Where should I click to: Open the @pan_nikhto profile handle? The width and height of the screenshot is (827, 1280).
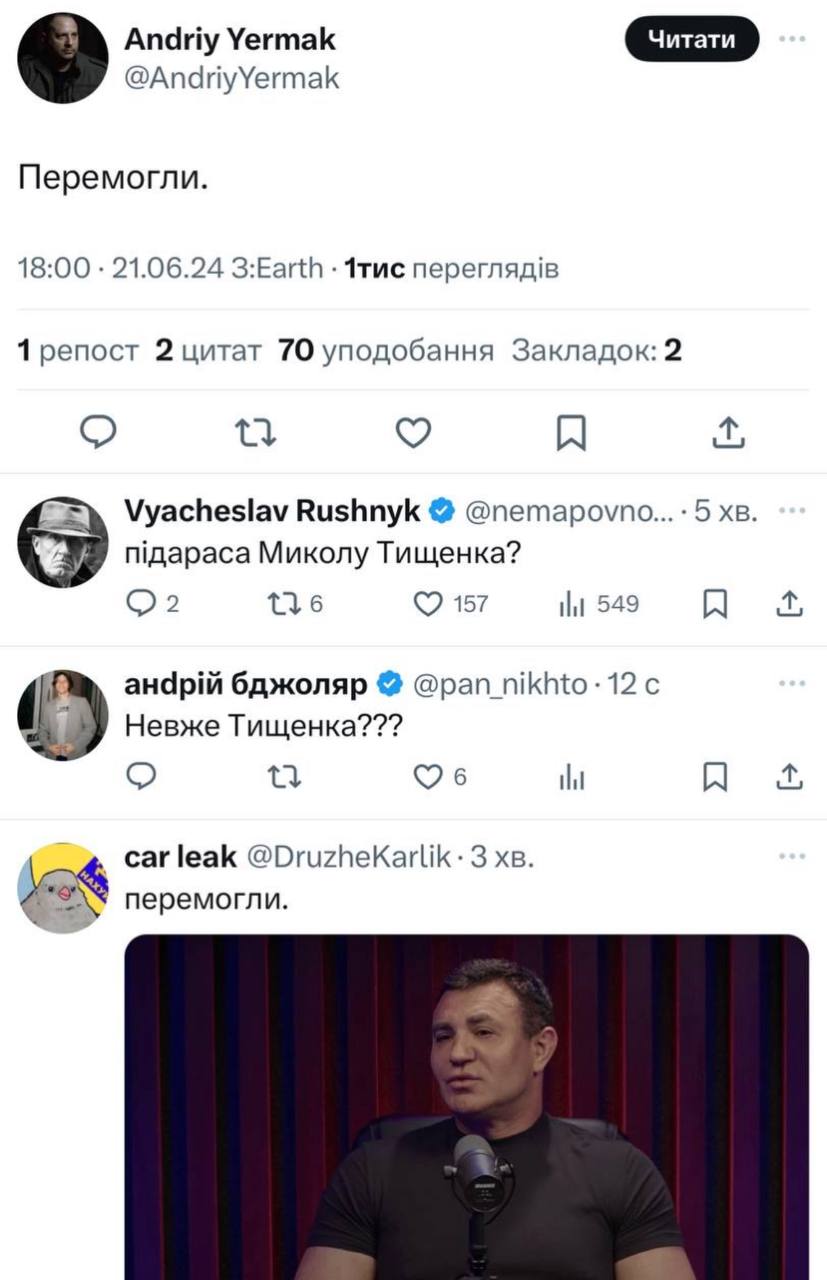(x=499, y=684)
